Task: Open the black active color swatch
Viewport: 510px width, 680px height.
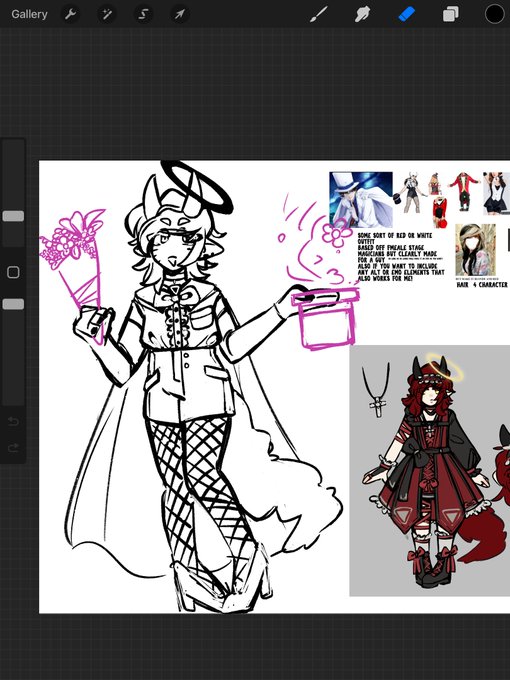Action: (494, 14)
